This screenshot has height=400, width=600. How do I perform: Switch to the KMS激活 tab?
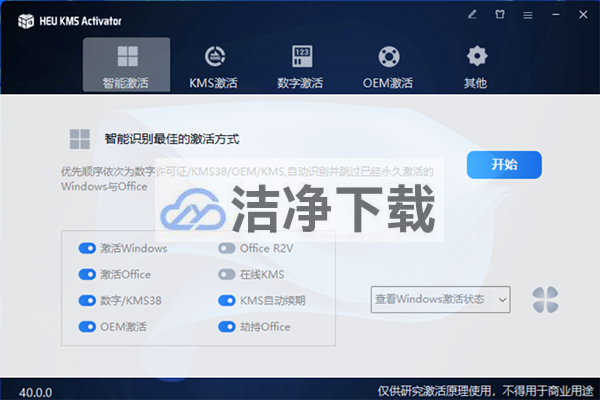click(x=214, y=67)
